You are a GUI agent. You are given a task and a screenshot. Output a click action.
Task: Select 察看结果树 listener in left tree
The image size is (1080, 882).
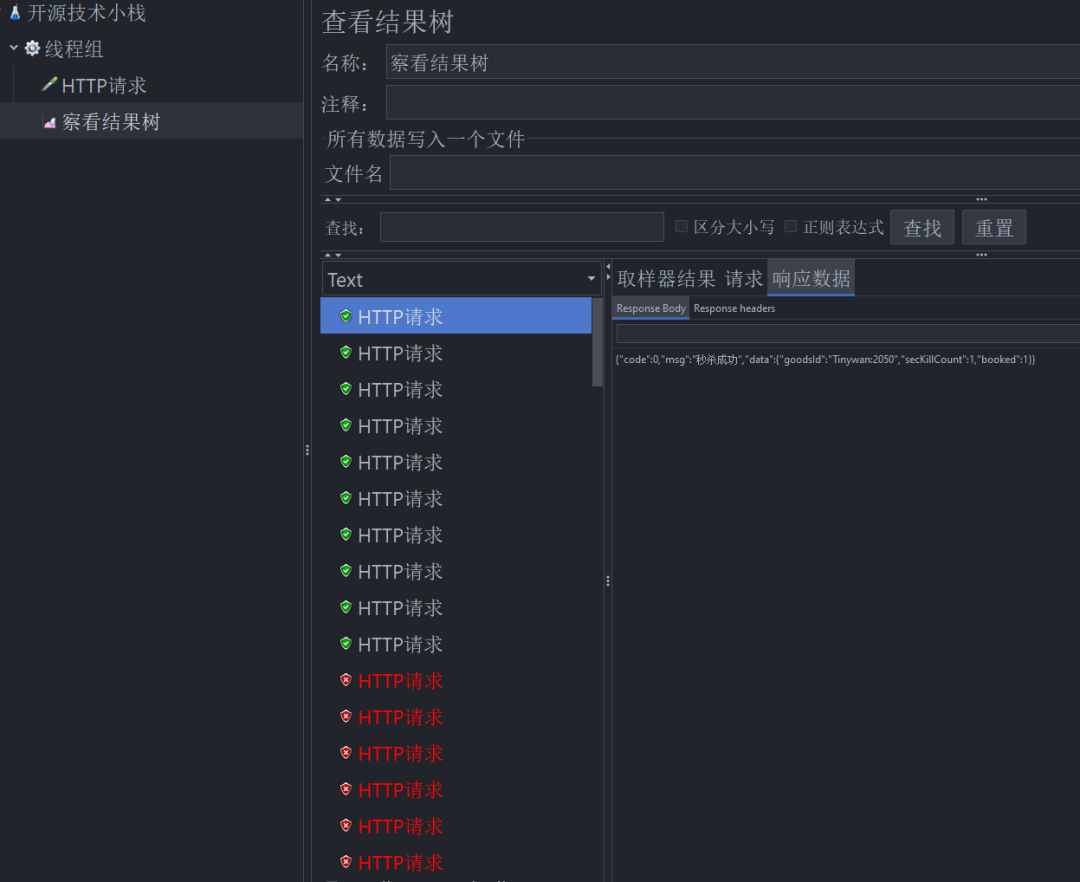[111, 122]
